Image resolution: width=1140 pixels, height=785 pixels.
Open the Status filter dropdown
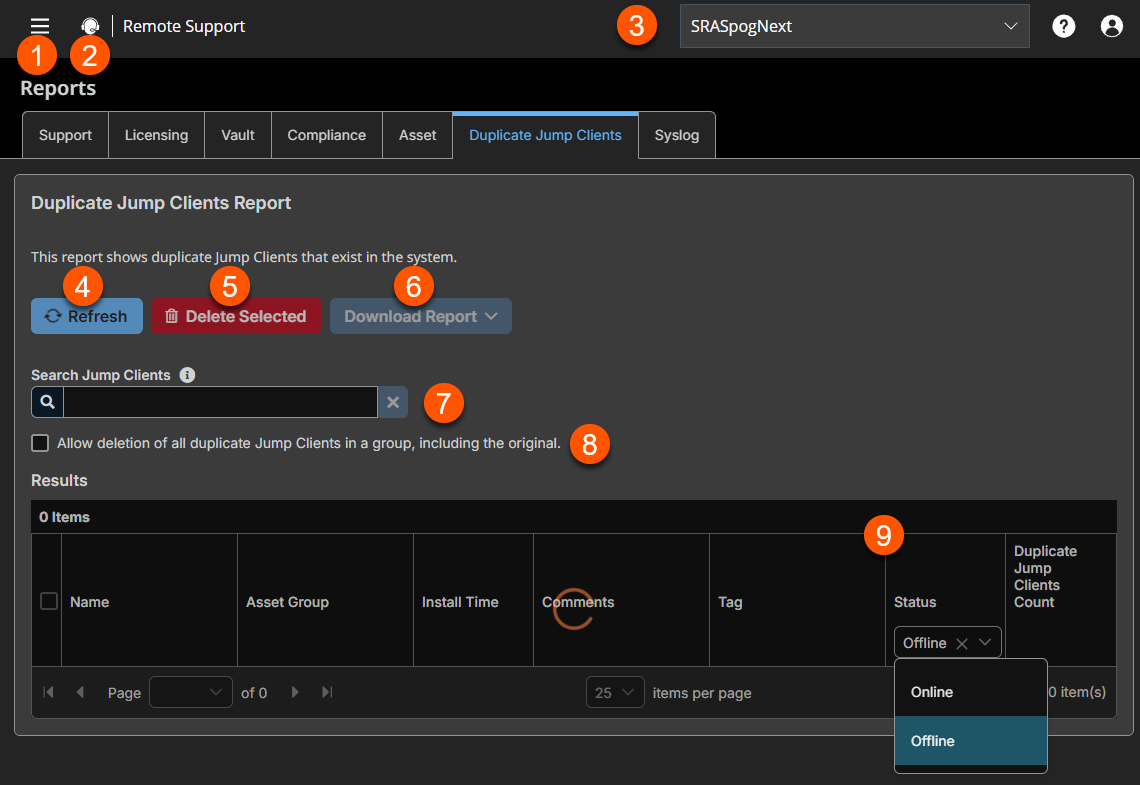(985, 643)
